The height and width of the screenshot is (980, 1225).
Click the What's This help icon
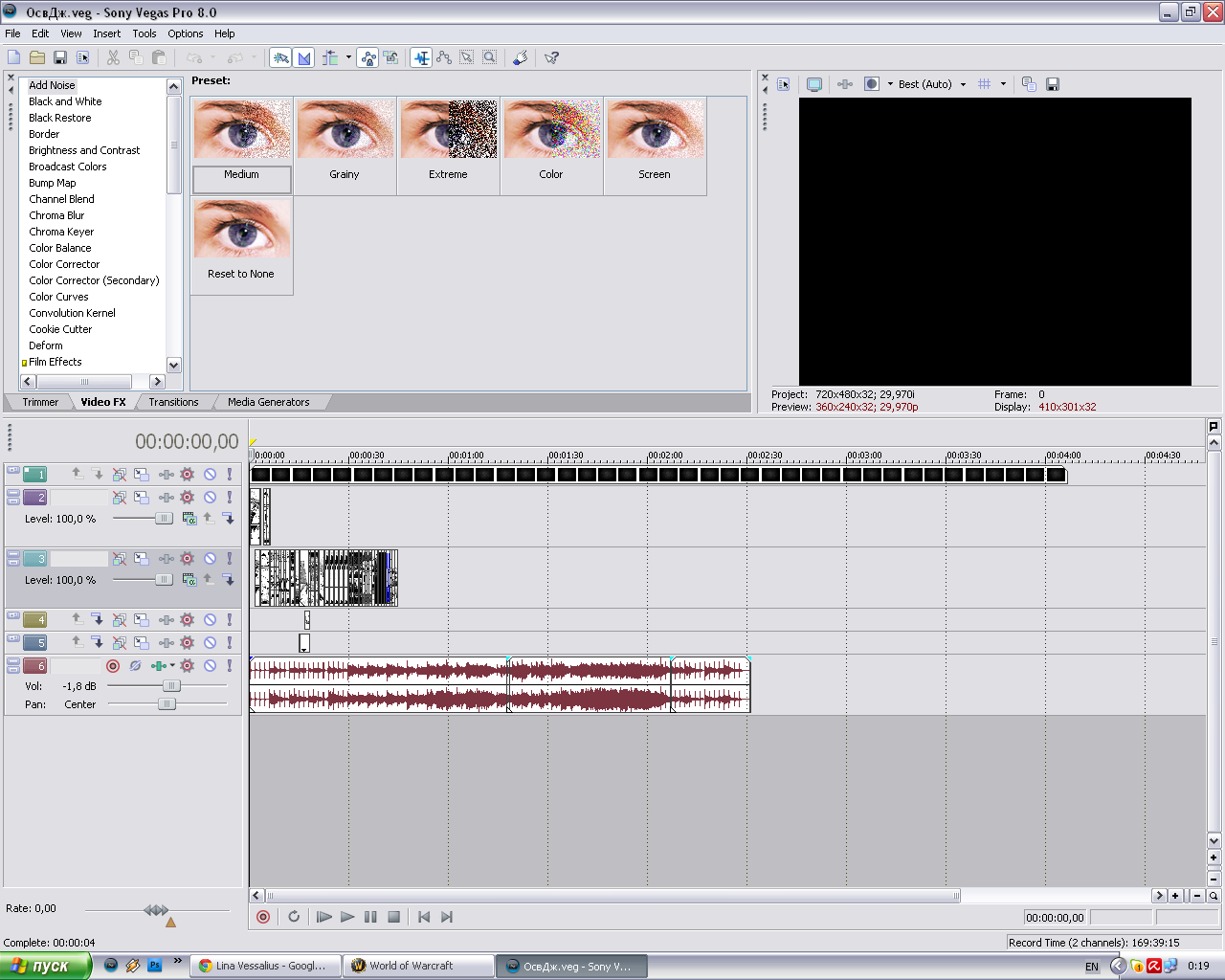coord(551,57)
